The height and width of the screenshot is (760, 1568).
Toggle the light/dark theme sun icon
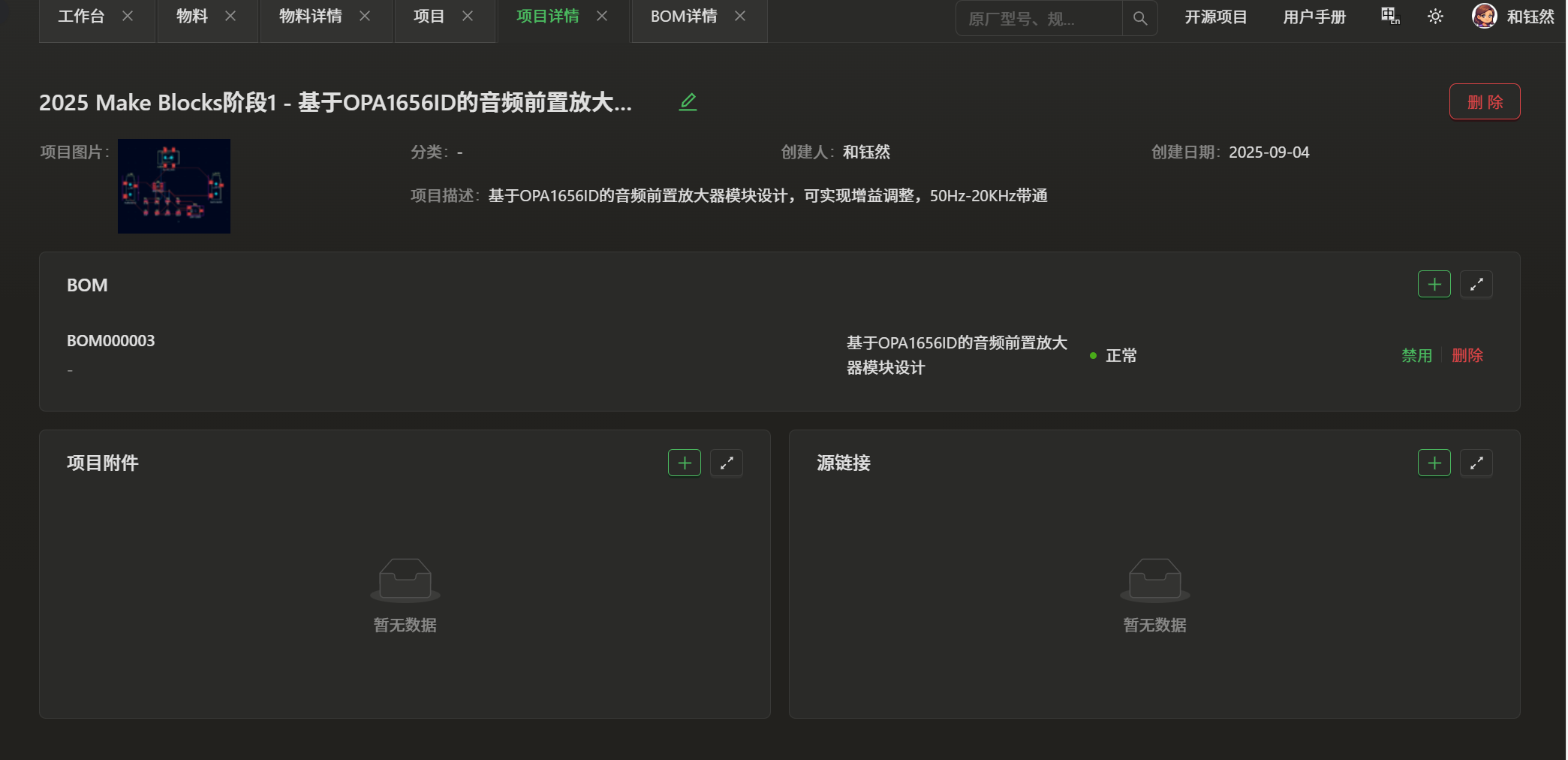1435,17
